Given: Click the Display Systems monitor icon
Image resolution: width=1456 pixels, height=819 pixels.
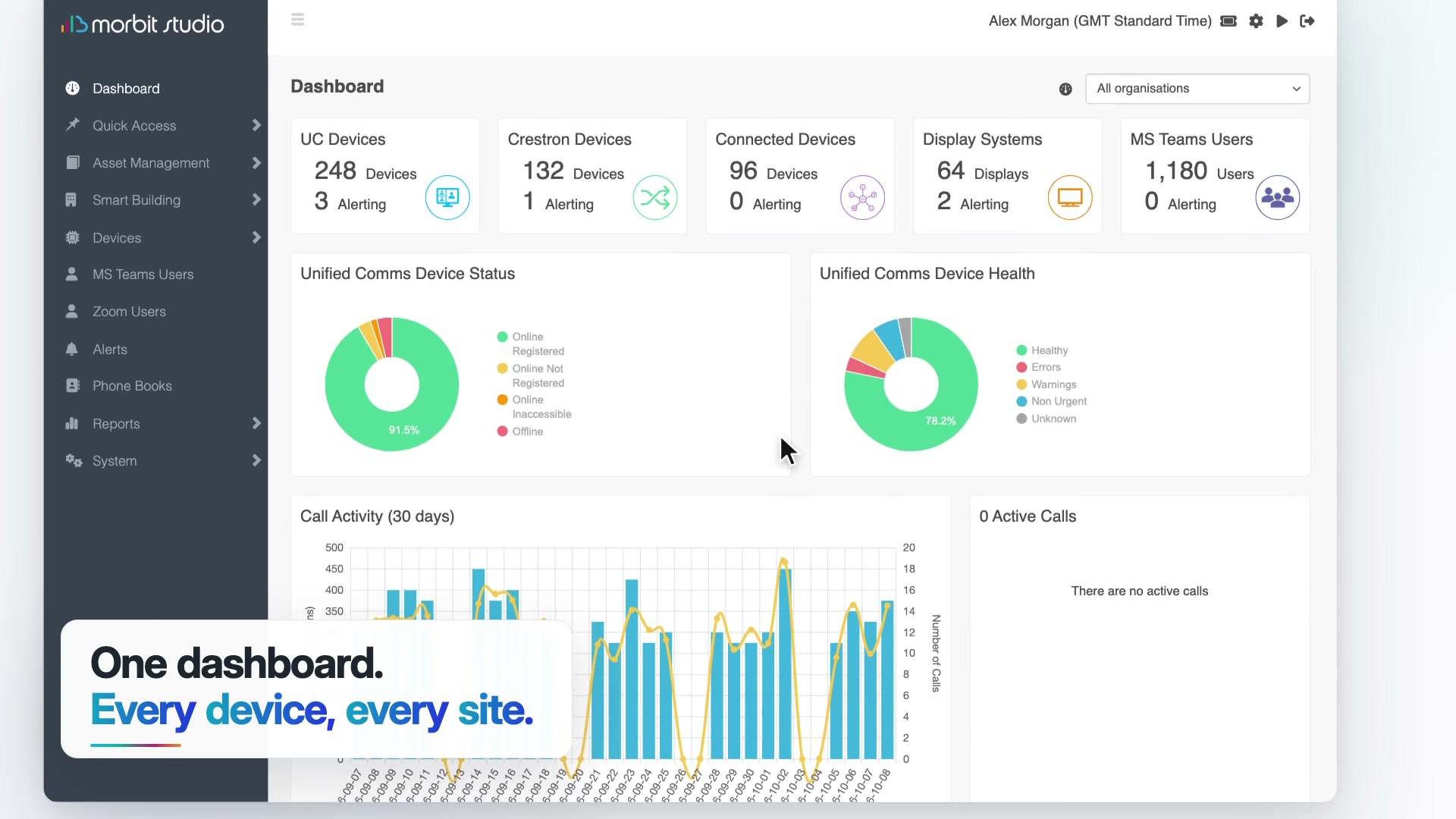Looking at the screenshot, I should [x=1070, y=198].
